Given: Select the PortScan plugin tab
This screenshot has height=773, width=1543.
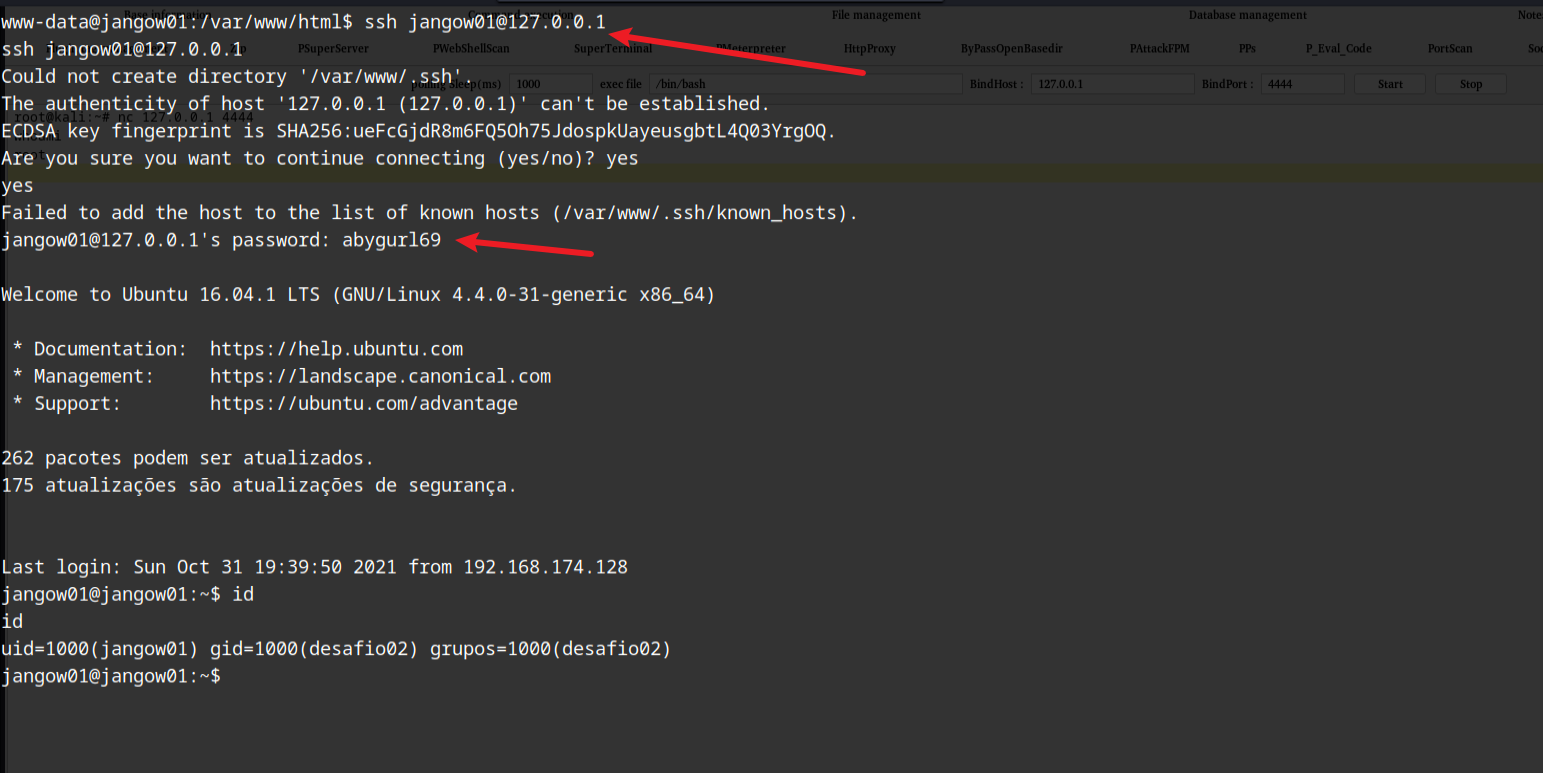Looking at the screenshot, I should pos(1450,48).
